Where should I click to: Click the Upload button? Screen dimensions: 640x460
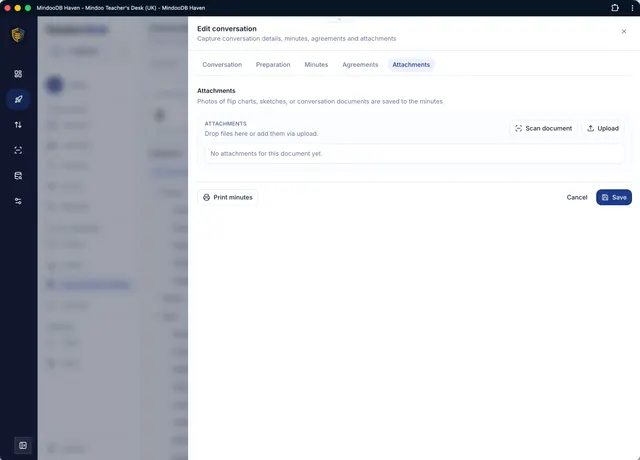(x=603, y=128)
